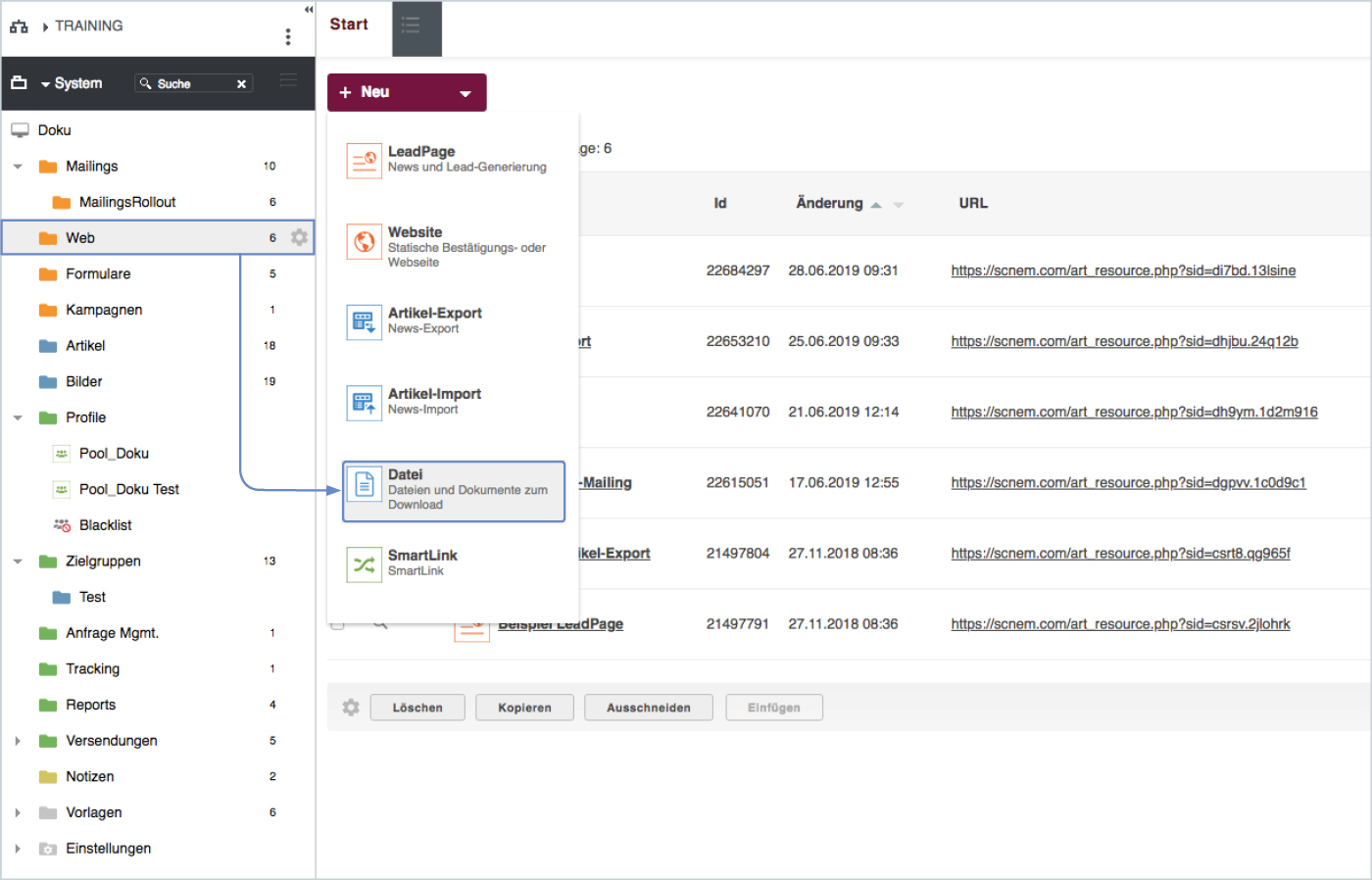Collapse the sidebar with the double-arrow icon
This screenshot has width=1372, height=880.
click(x=309, y=10)
